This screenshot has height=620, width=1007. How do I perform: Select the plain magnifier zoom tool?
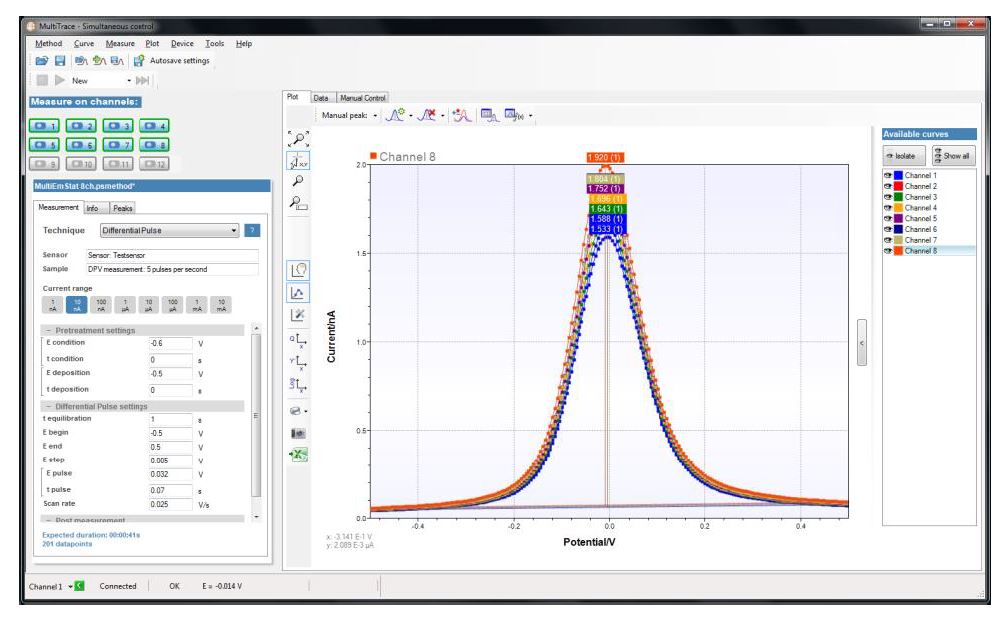pos(298,181)
